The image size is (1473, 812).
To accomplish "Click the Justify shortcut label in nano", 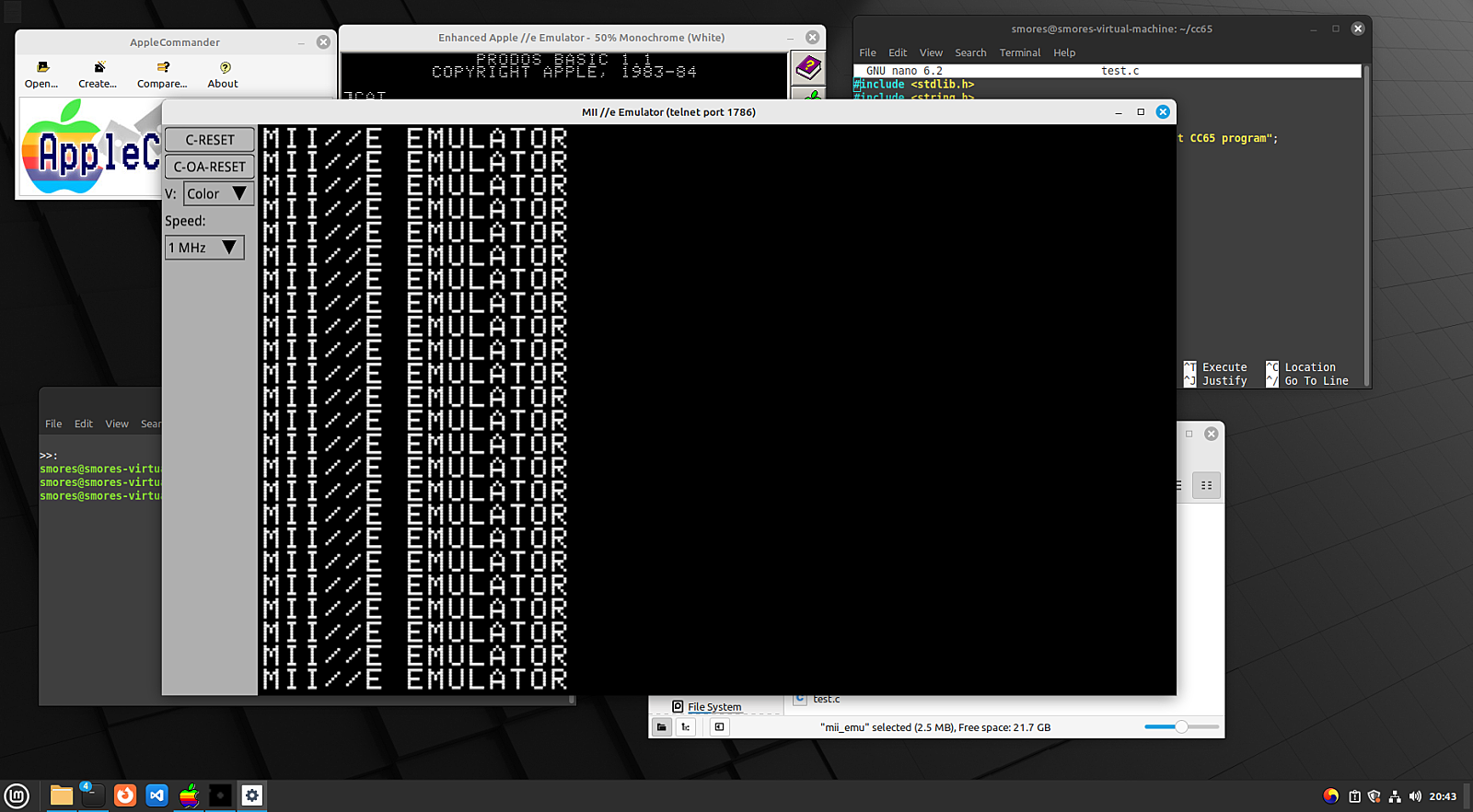I will click(x=1224, y=381).
